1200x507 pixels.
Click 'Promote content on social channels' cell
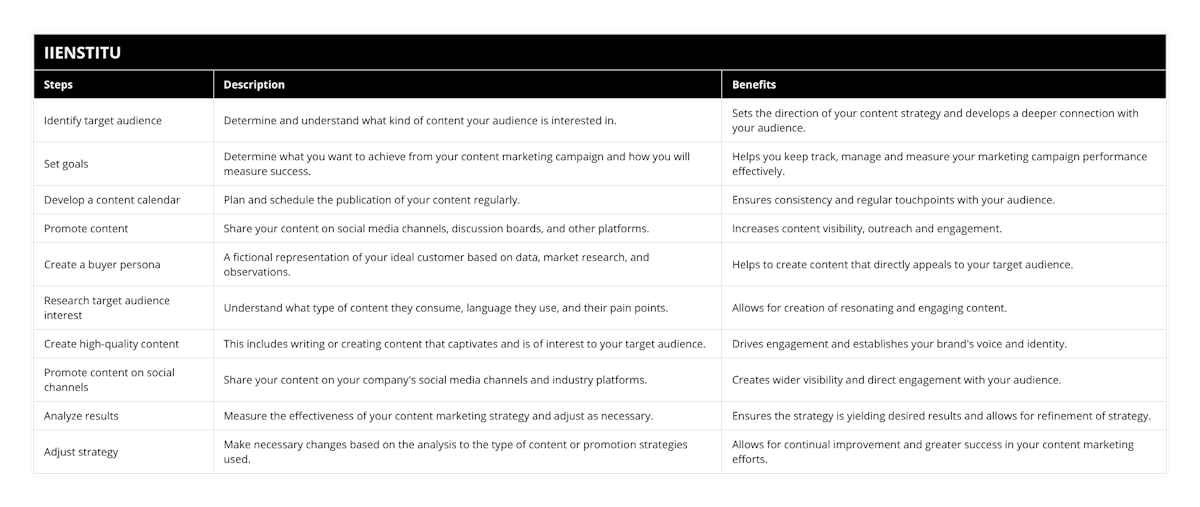(x=109, y=379)
